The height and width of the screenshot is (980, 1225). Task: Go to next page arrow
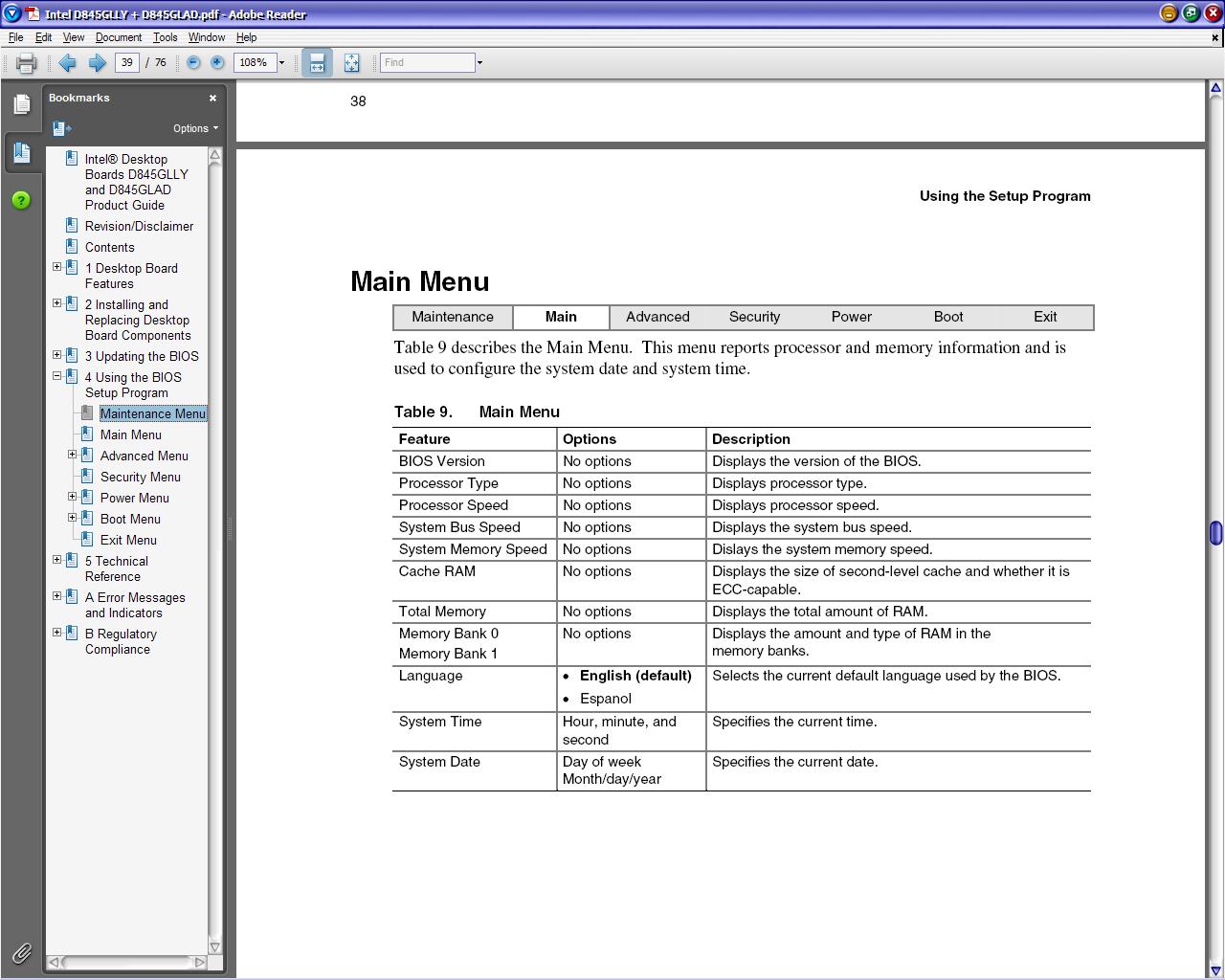(98, 63)
